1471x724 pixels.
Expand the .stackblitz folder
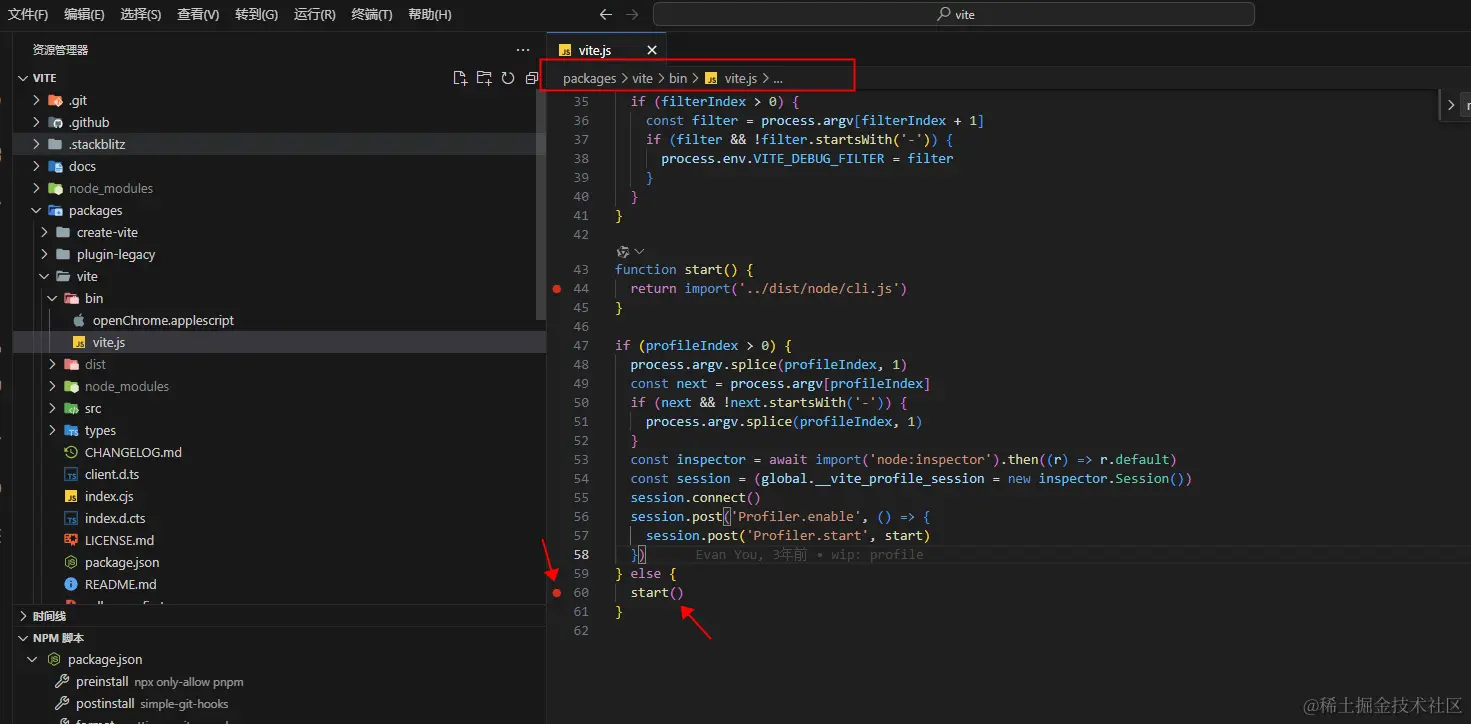[x=37, y=145]
